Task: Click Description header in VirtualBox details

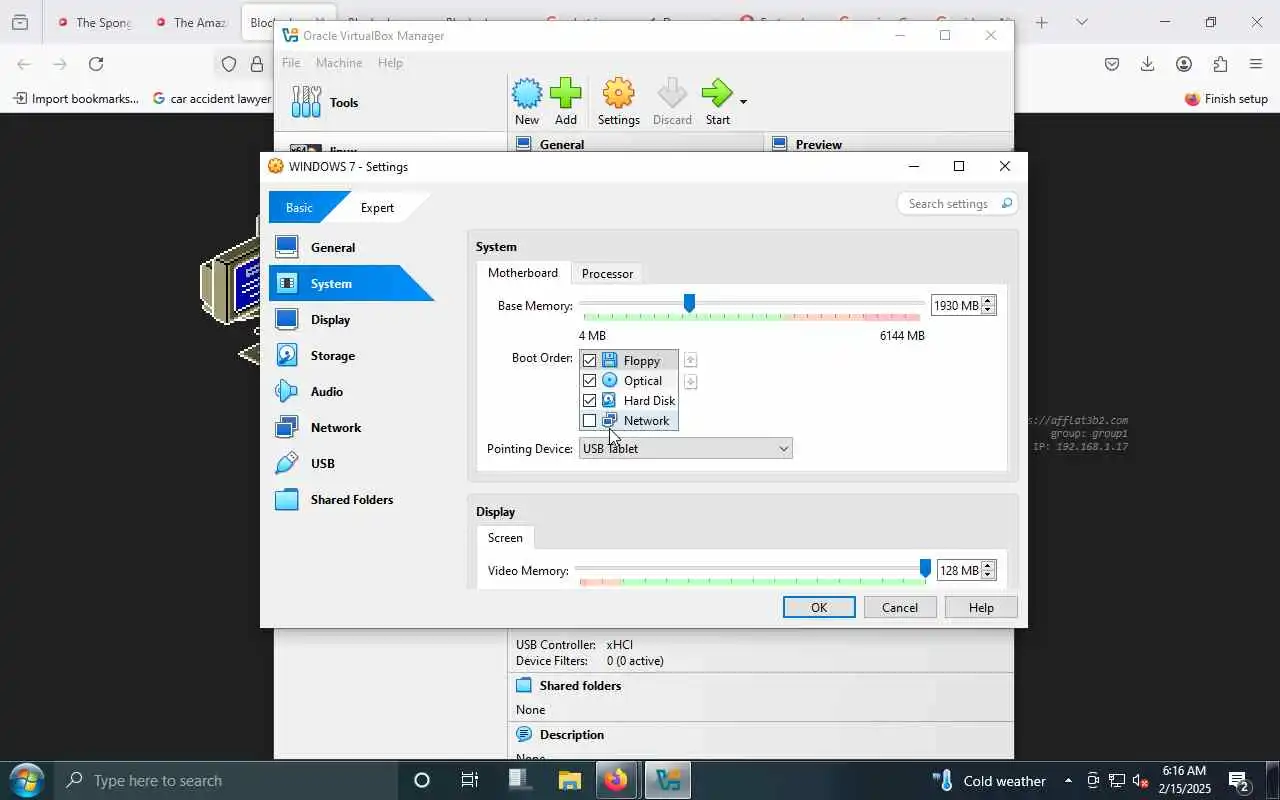Action: coord(571,734)
